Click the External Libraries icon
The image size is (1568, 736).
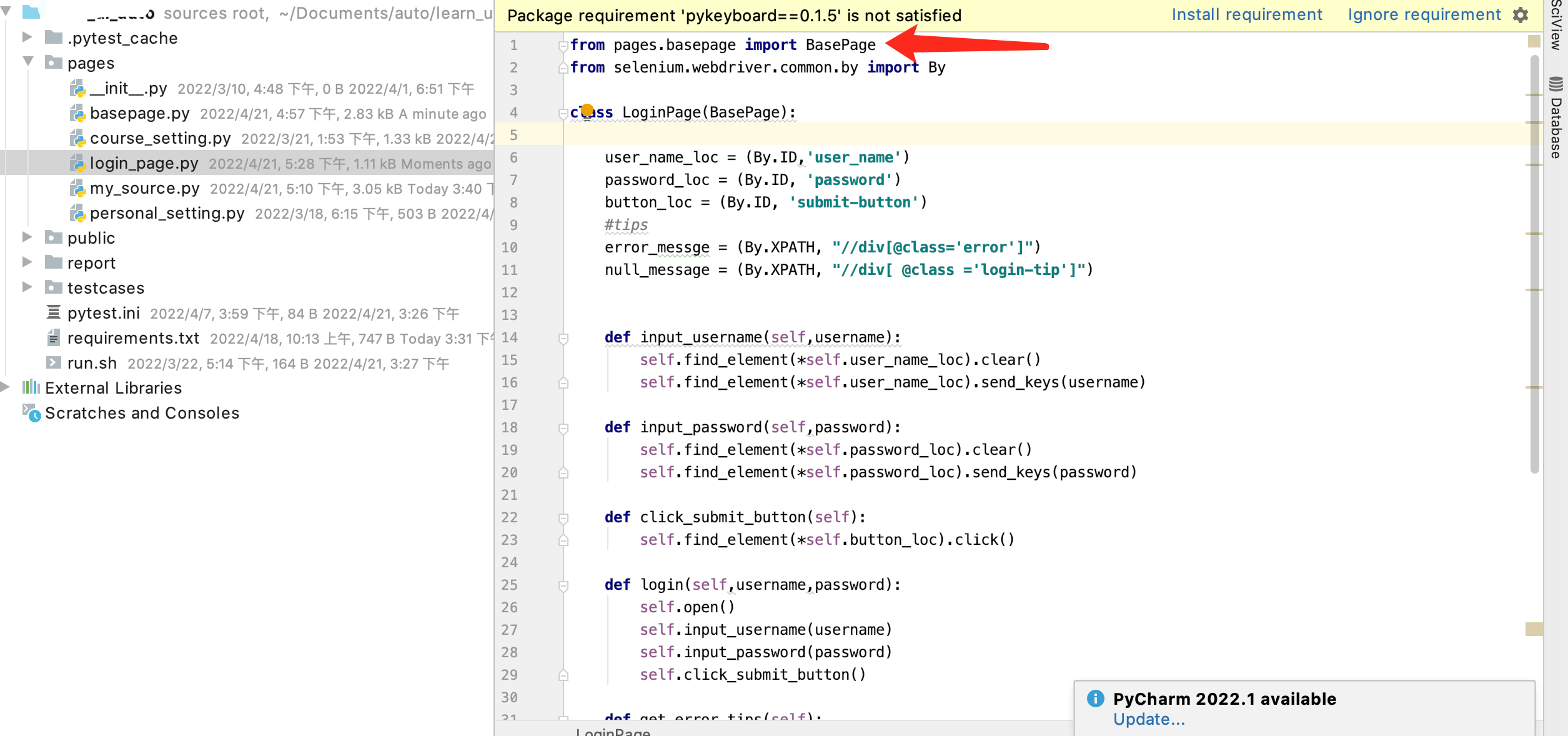coord(31,387)
